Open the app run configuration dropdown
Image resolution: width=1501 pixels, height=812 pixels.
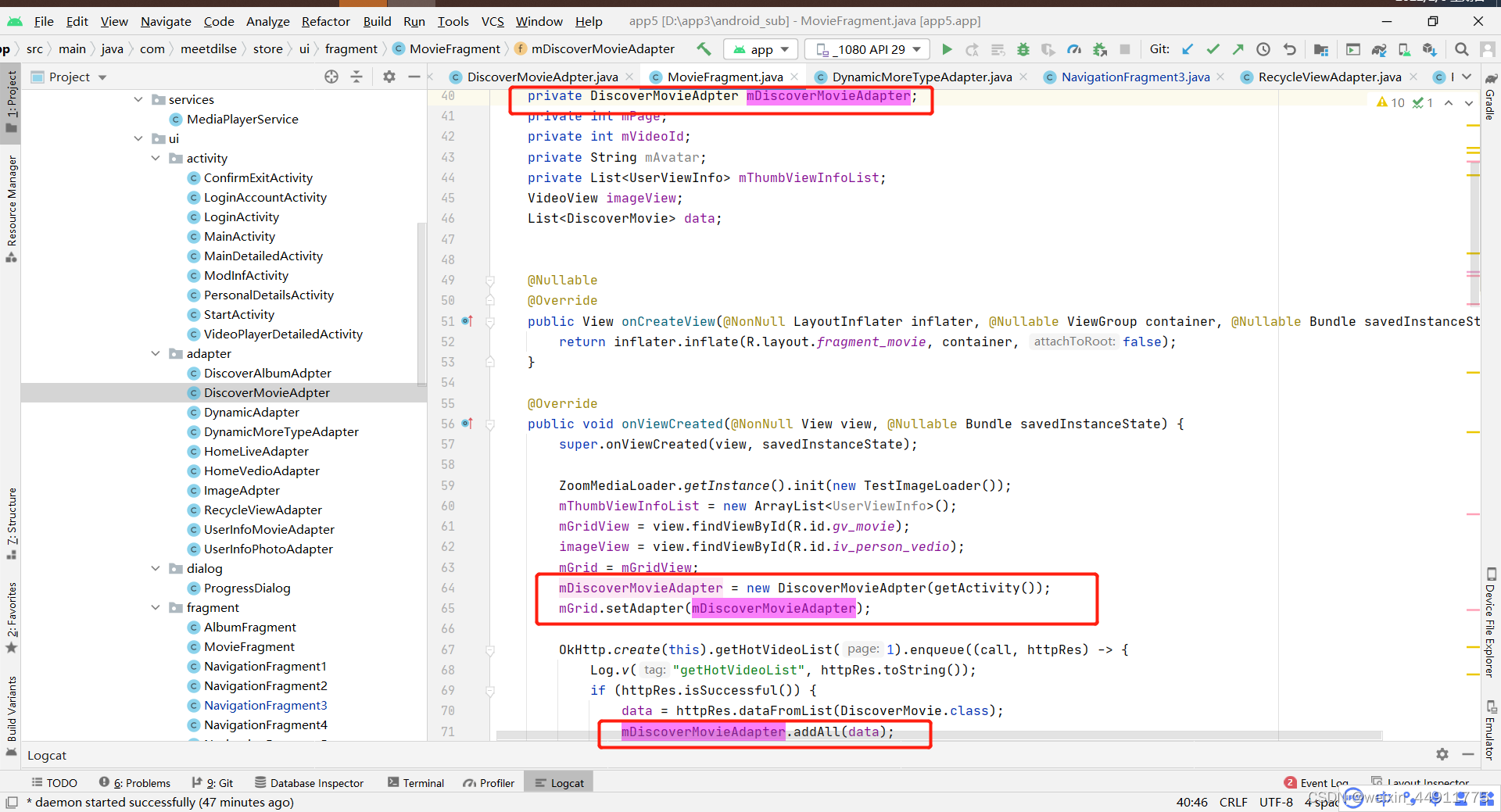click(761, 49)
